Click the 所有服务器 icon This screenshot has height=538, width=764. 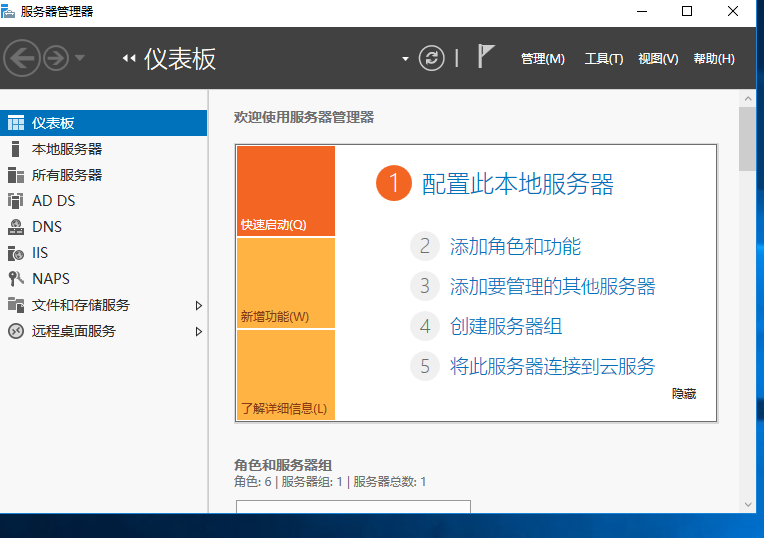(x=16, y=175)
